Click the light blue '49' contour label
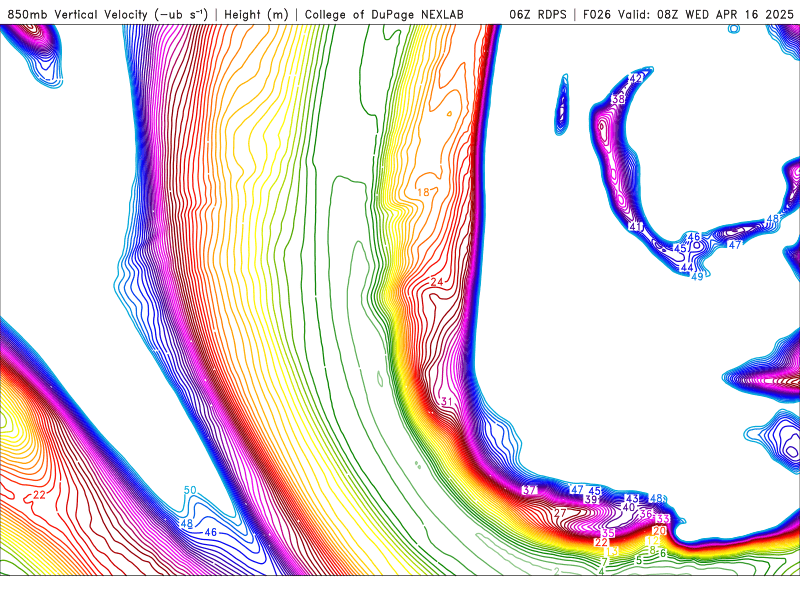Image resolution: width=800 pixels, height=600 pixels. 697,277
